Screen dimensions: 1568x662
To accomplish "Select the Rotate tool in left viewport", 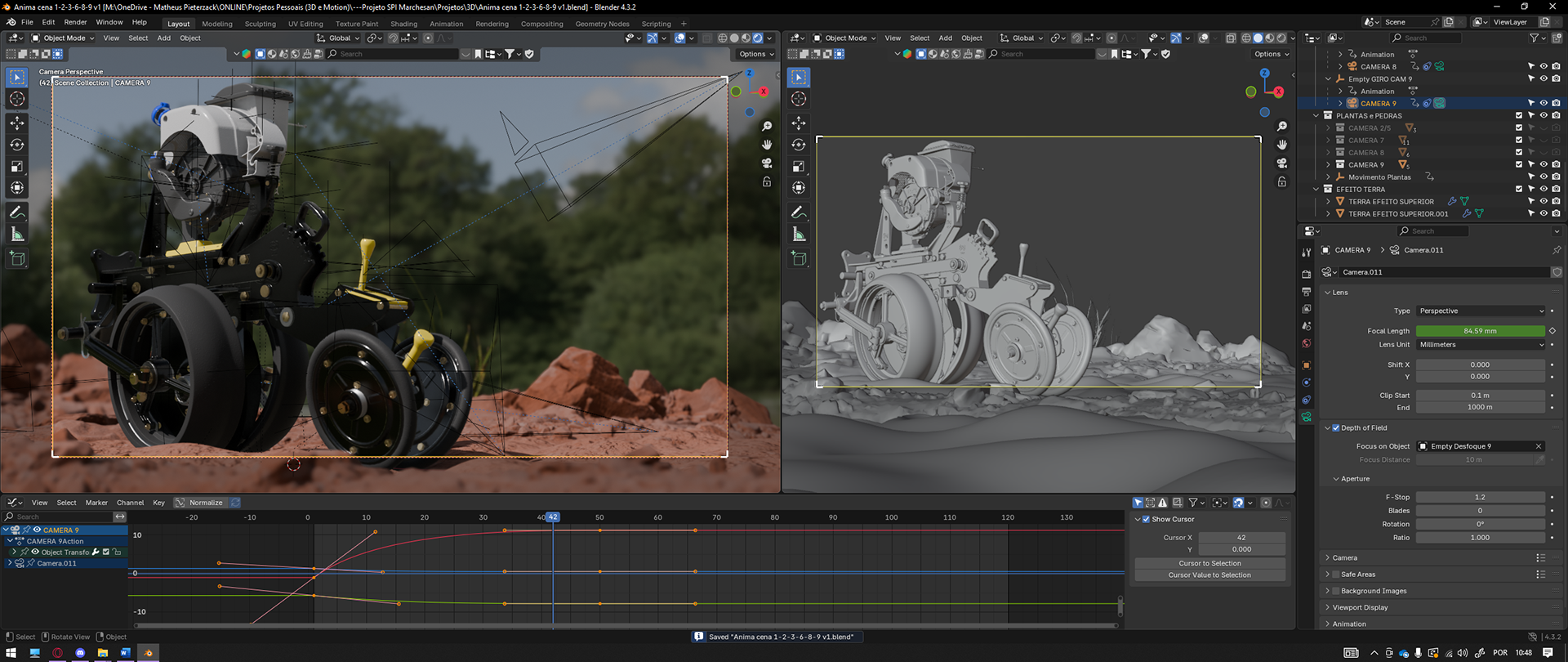I will pos(17,145).
